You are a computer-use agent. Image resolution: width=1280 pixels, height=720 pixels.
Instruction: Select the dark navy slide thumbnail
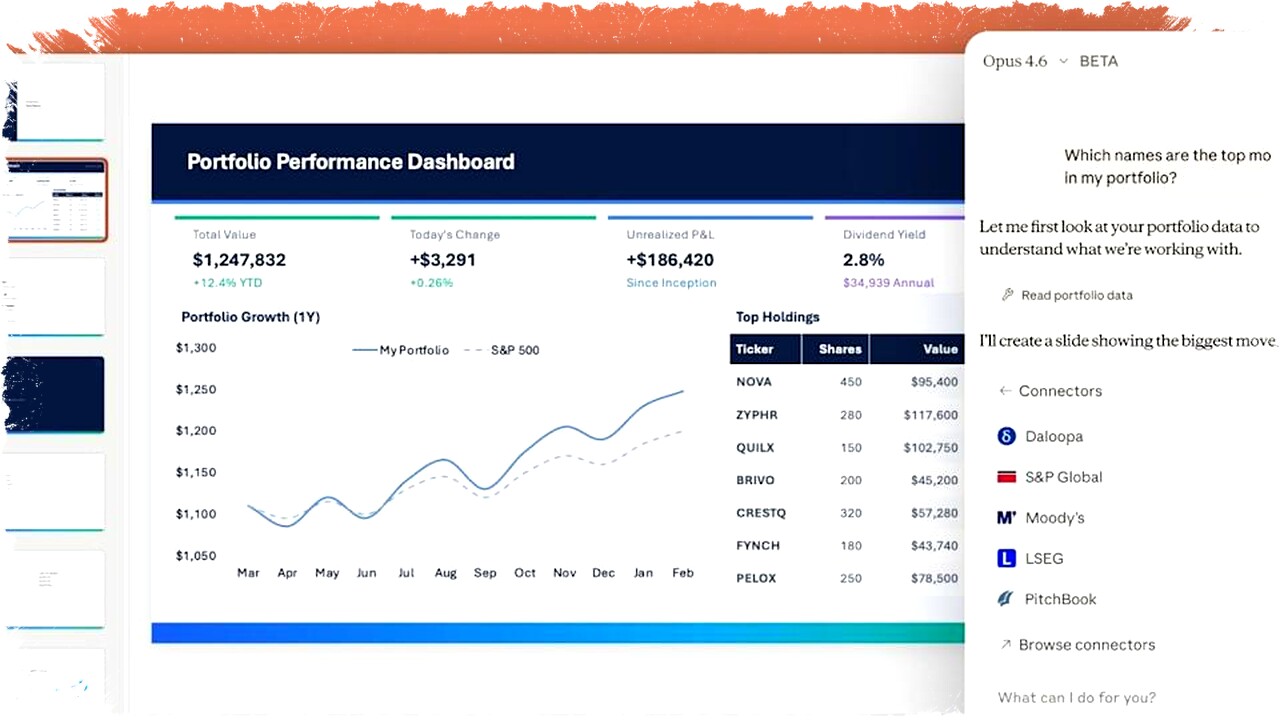click(53, 394)
